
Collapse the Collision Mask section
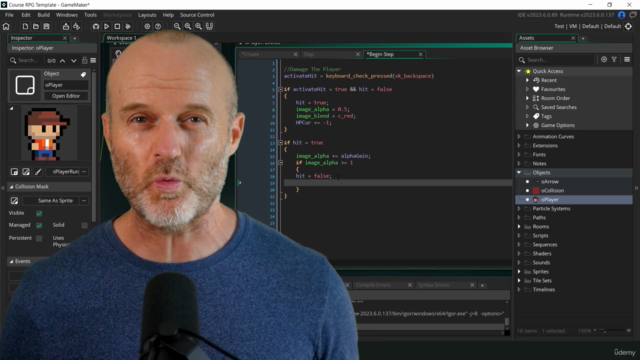pyautogui.click(x=11, y=187)
